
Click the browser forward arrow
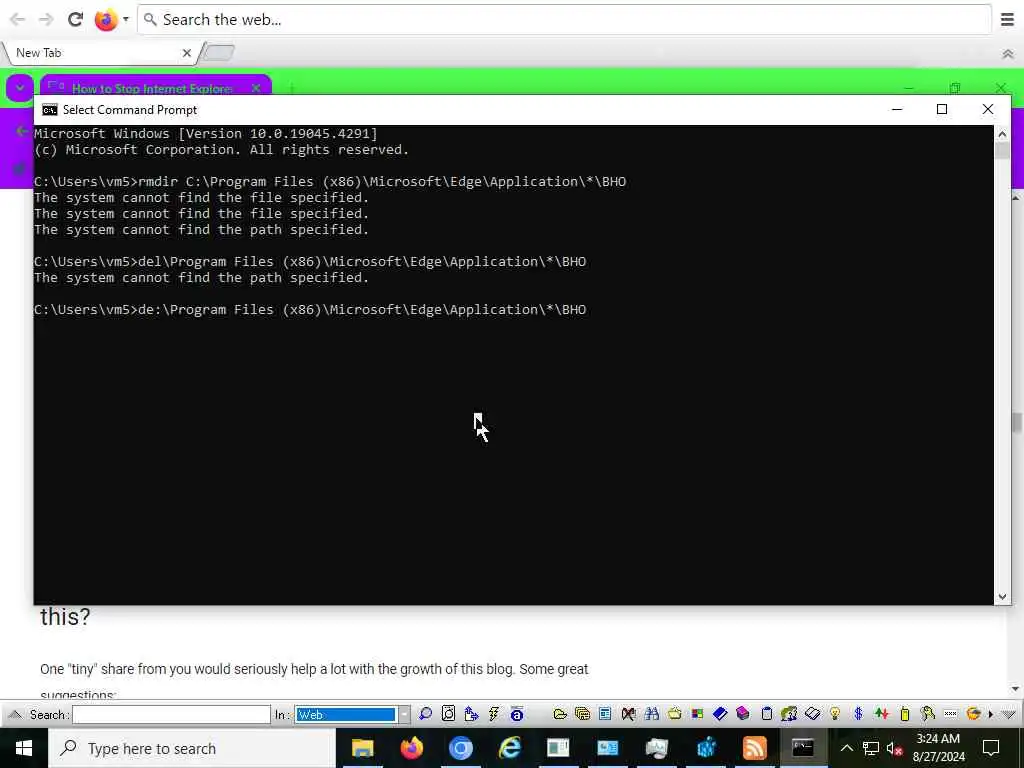(x=46, y=19)
